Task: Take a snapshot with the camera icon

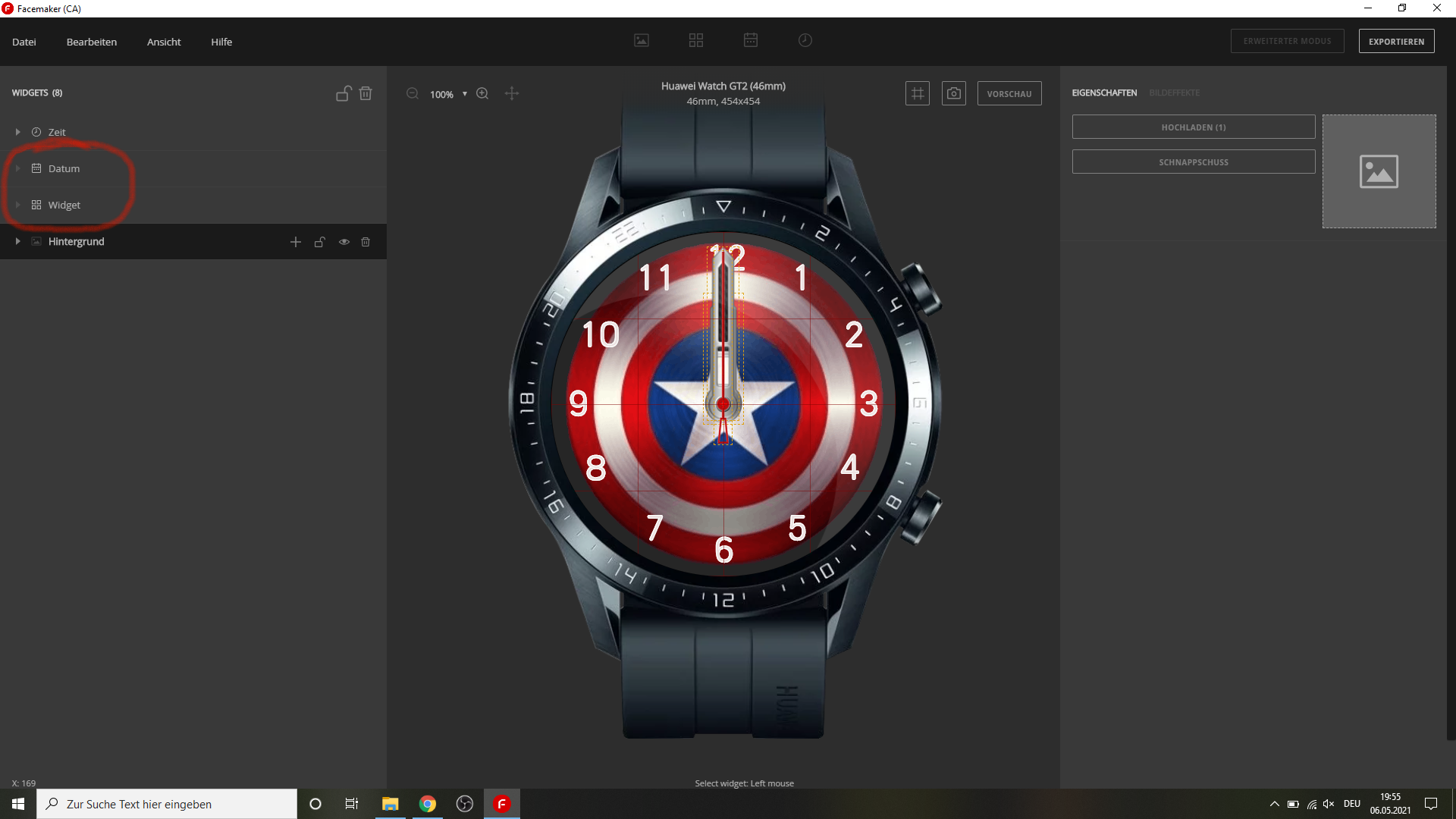Action: click(954, 93)
